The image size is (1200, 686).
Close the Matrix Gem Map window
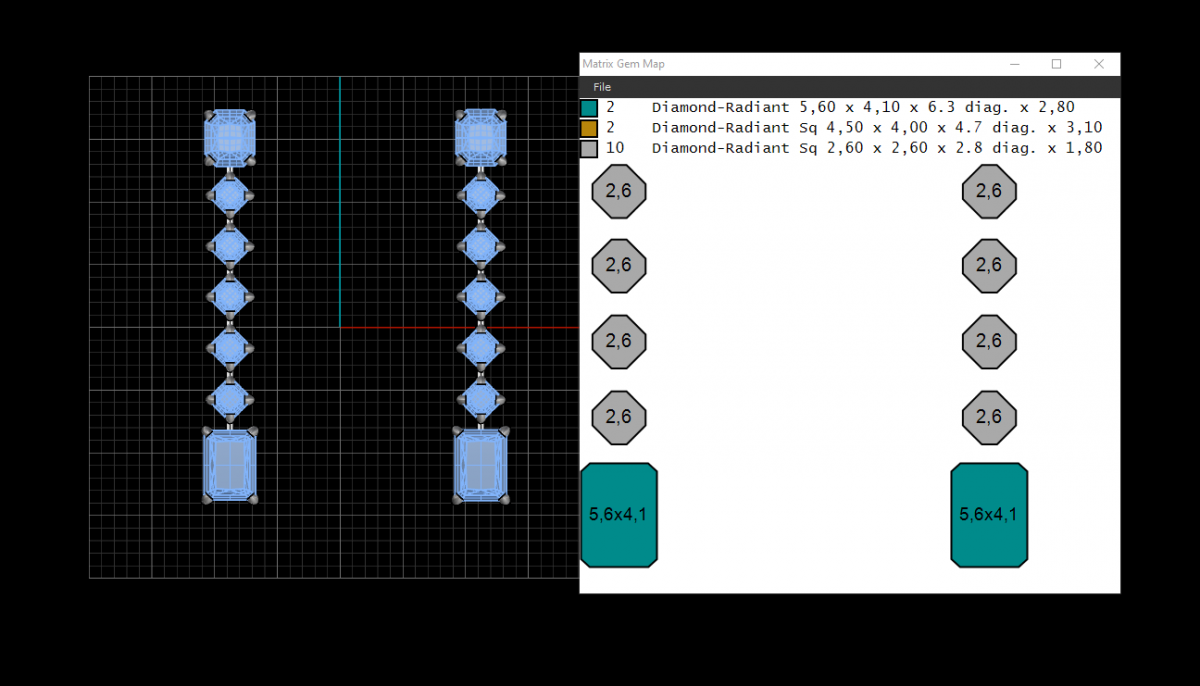(x=1098, y=64)
